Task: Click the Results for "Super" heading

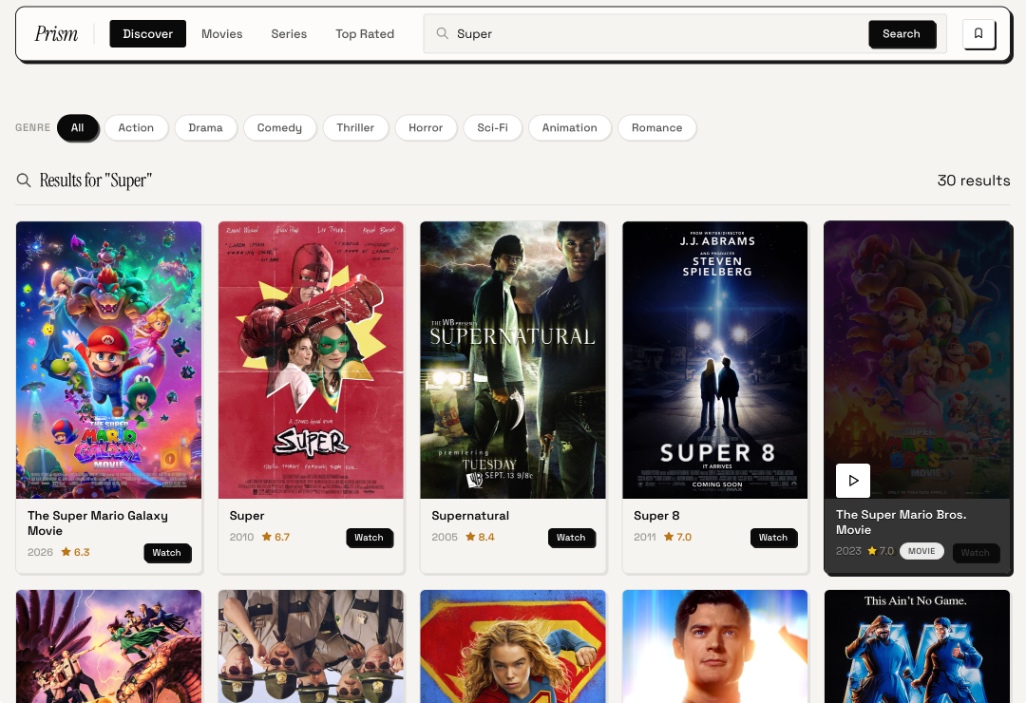Action: click(x=96, y=180)
